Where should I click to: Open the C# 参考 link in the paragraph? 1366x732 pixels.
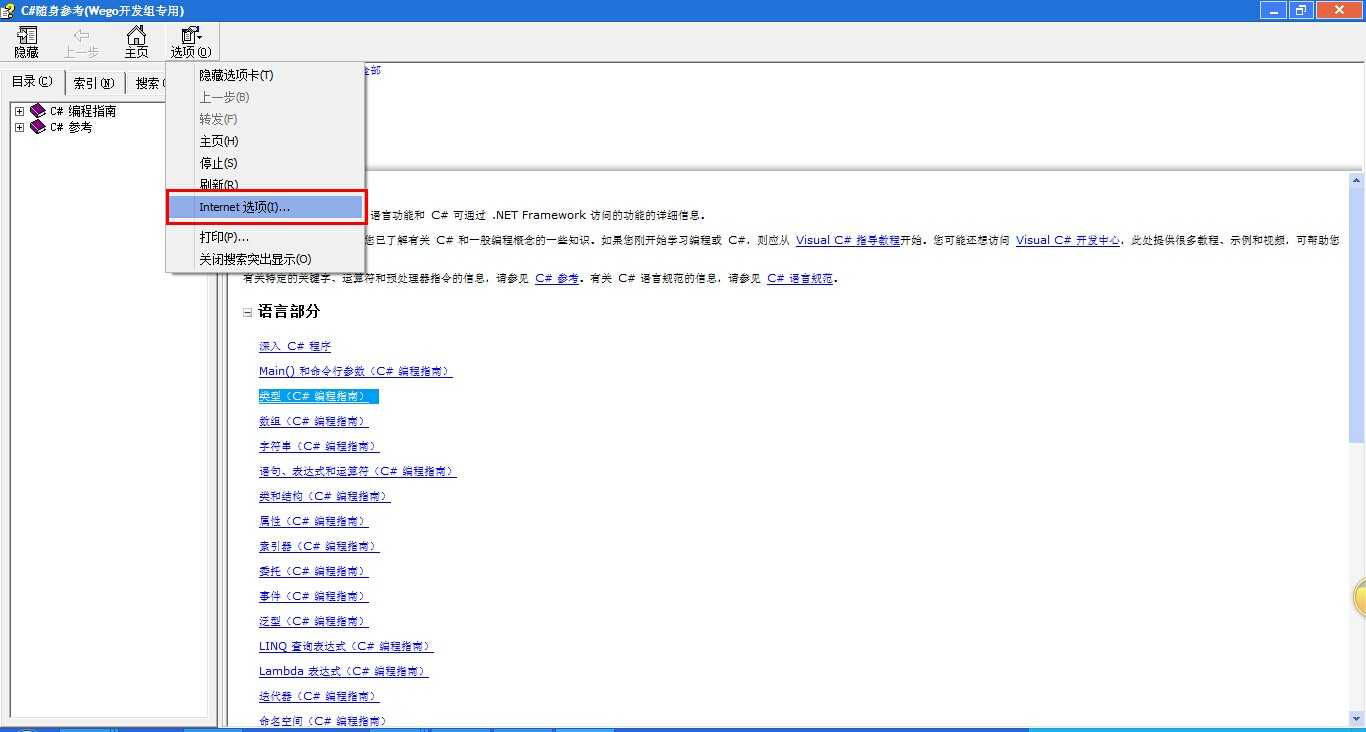pyautogui.click(x=557, y=278)
